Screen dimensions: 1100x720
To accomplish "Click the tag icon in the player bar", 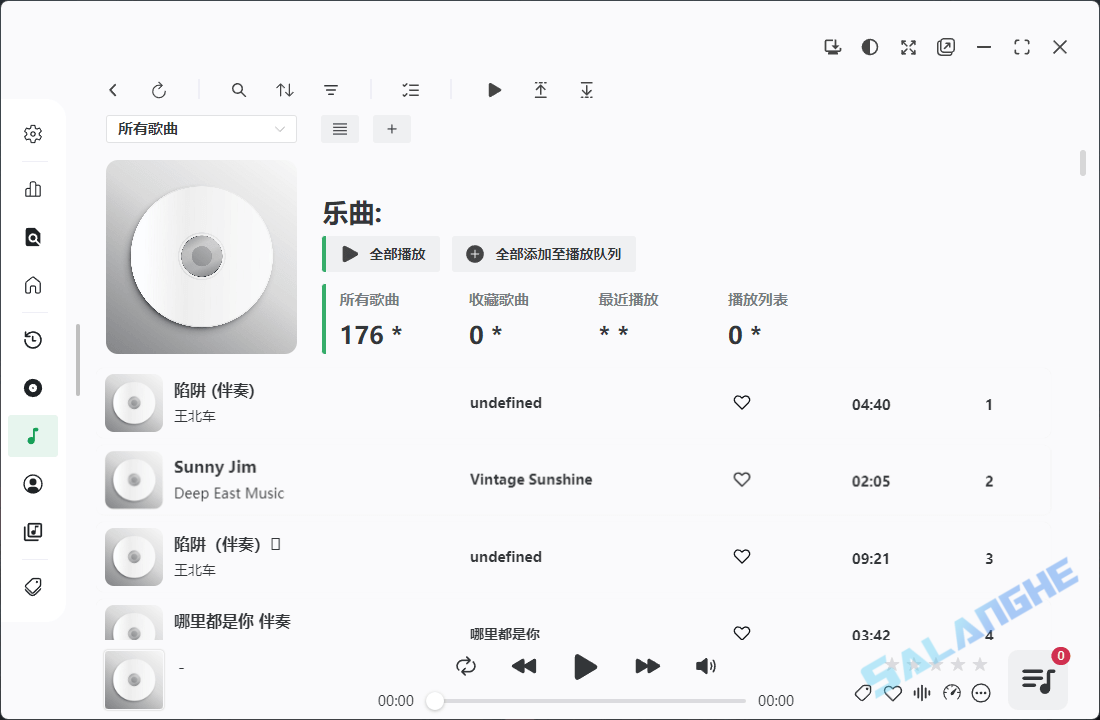I will coord(863,692).
